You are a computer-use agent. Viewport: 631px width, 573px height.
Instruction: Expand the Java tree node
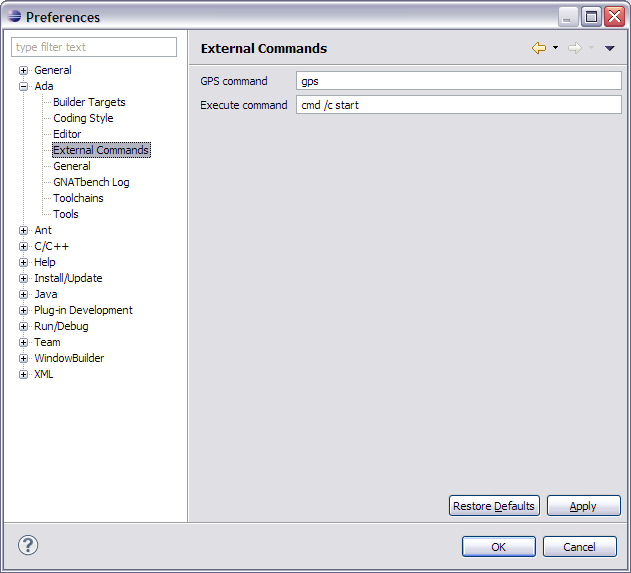pos(23,295)
